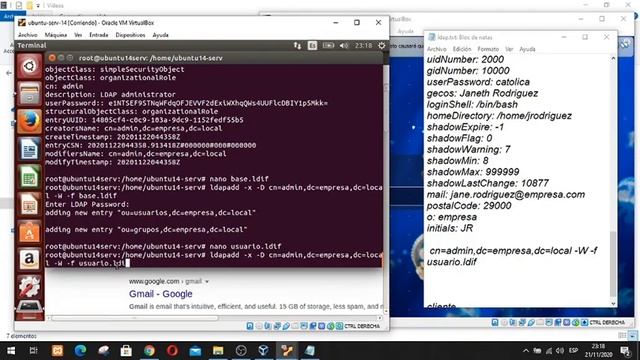
Task: Open System Settings wrench-and-gear launcher icon
Action: coord(29,287)
